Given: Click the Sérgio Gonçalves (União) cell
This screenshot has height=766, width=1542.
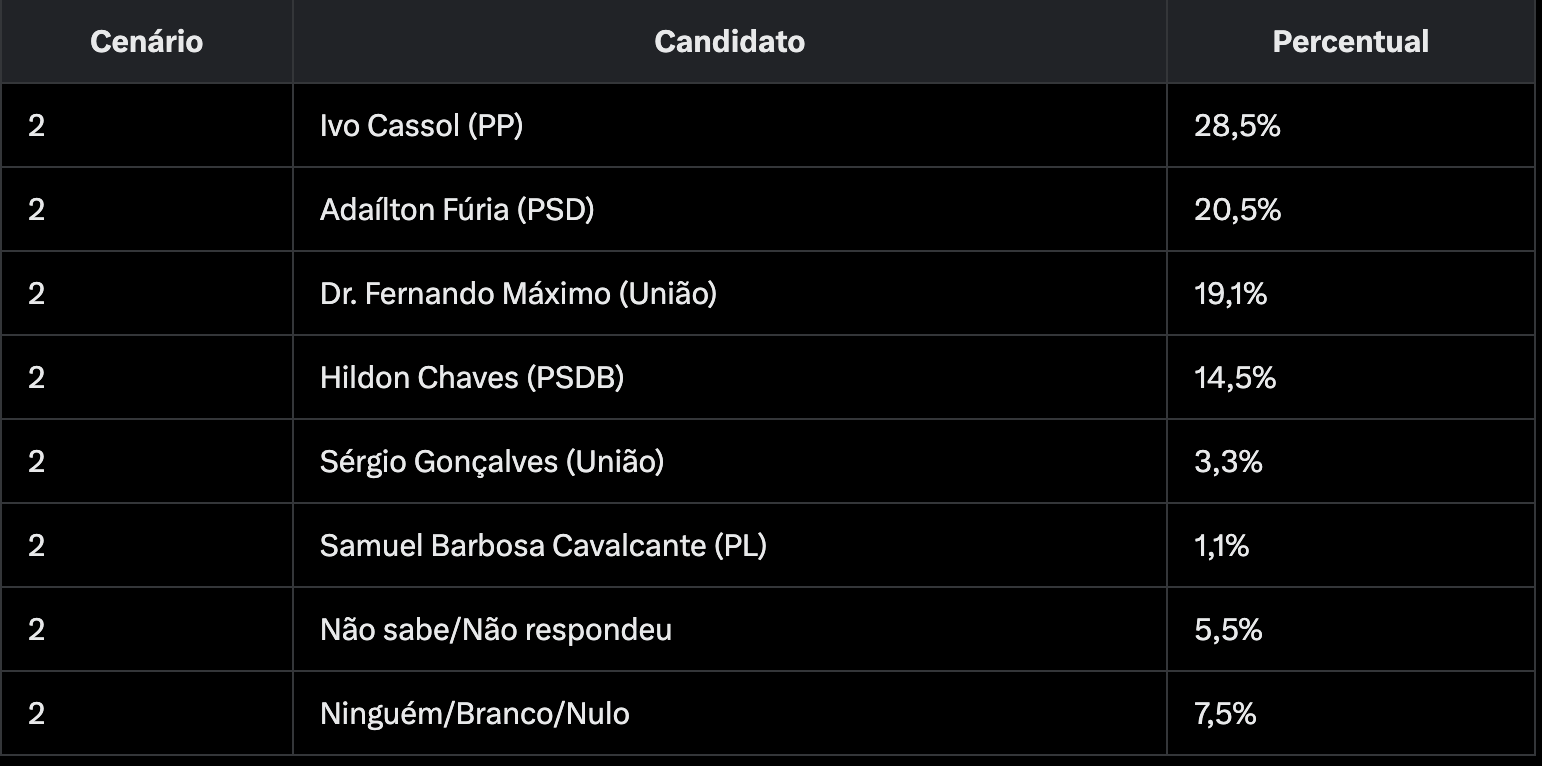Looking at the screenshot, I should [492, 462].
